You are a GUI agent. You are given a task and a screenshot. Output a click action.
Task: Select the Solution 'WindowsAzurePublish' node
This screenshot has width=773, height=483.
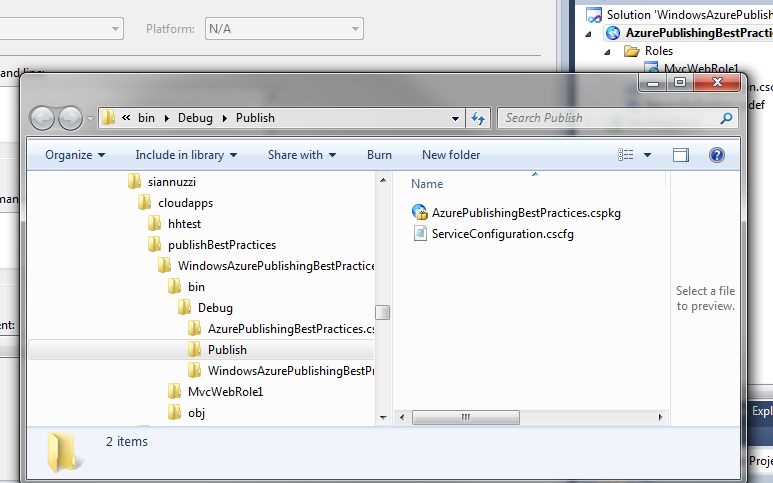689,15
